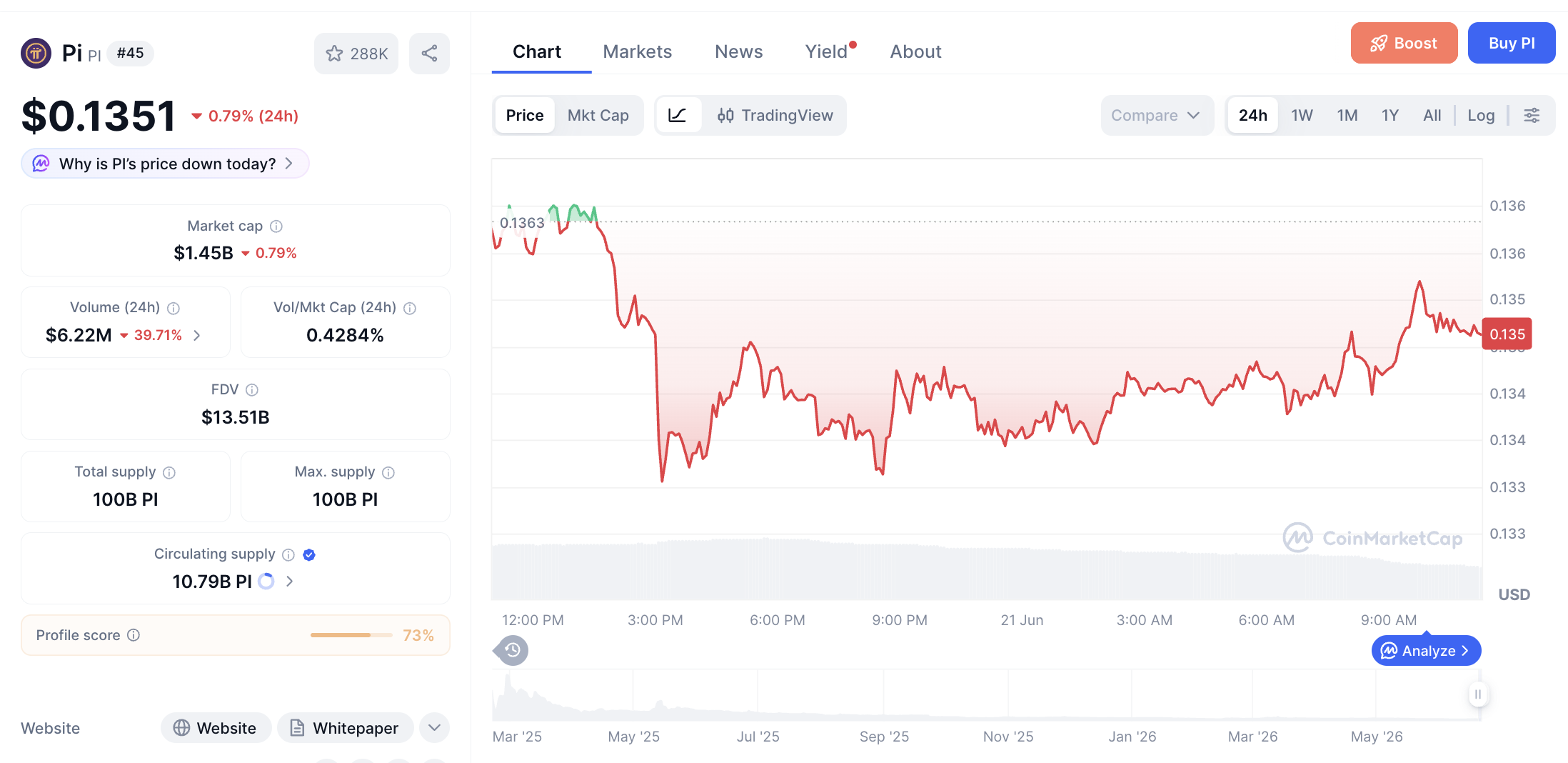1568x763 pixels.
Task: Select the 1W time range
Action: tap(1302, 115)
